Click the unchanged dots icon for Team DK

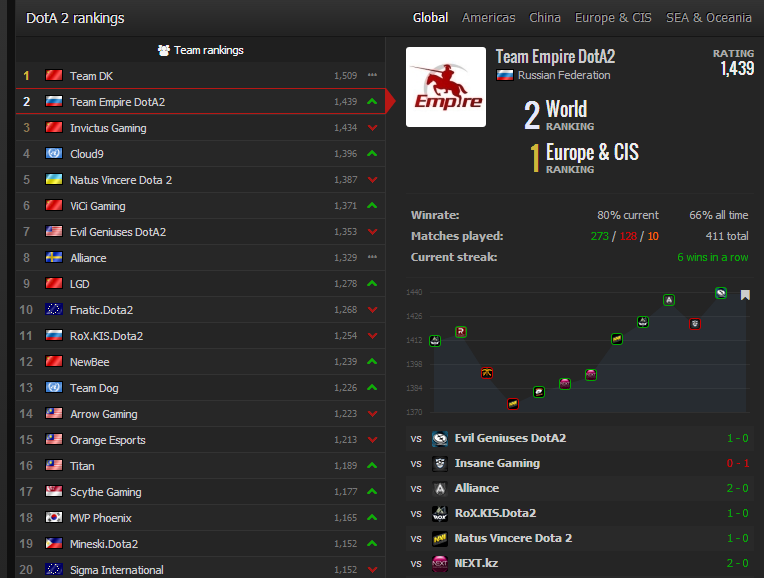click(372, 75)
